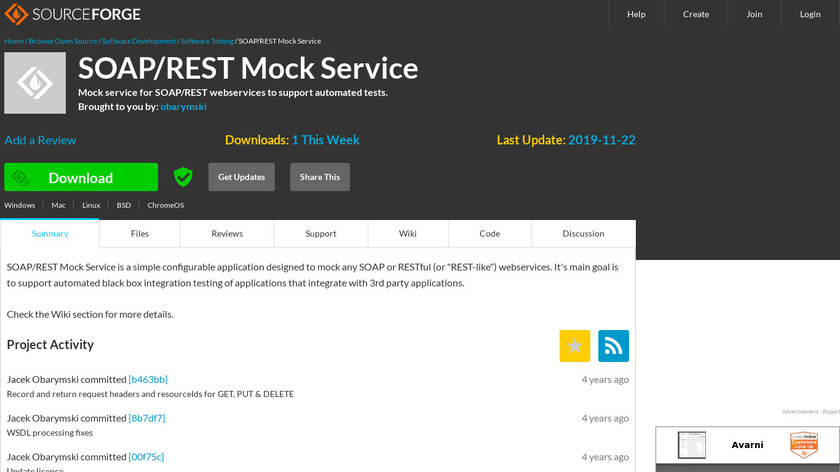
Task: Open the Code tab
Action: coord(490,234)
